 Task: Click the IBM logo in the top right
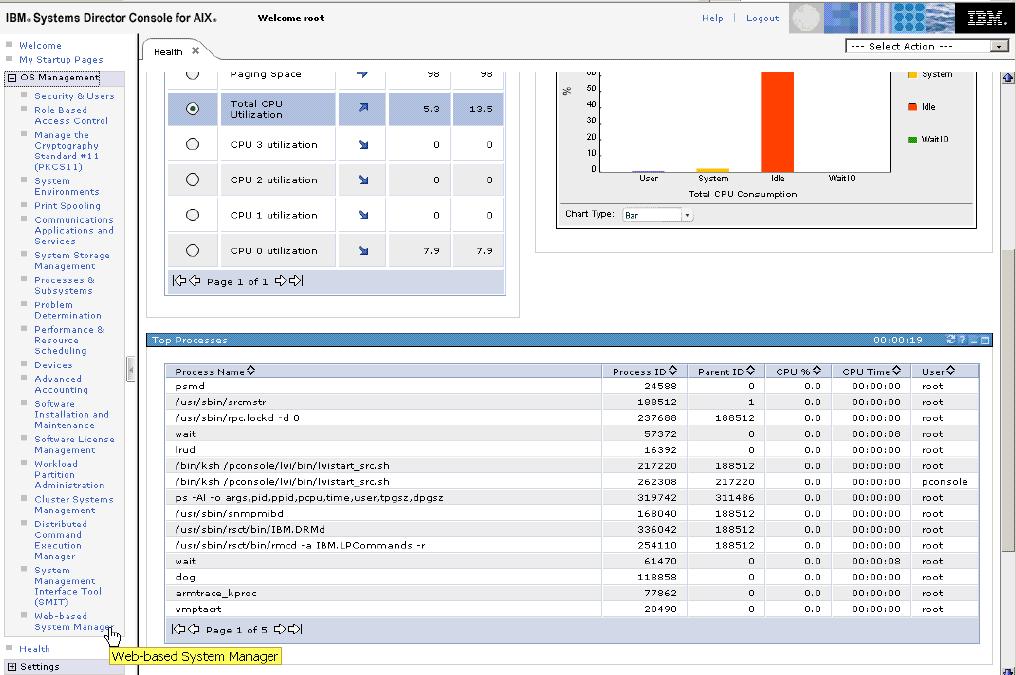[986, 17]
